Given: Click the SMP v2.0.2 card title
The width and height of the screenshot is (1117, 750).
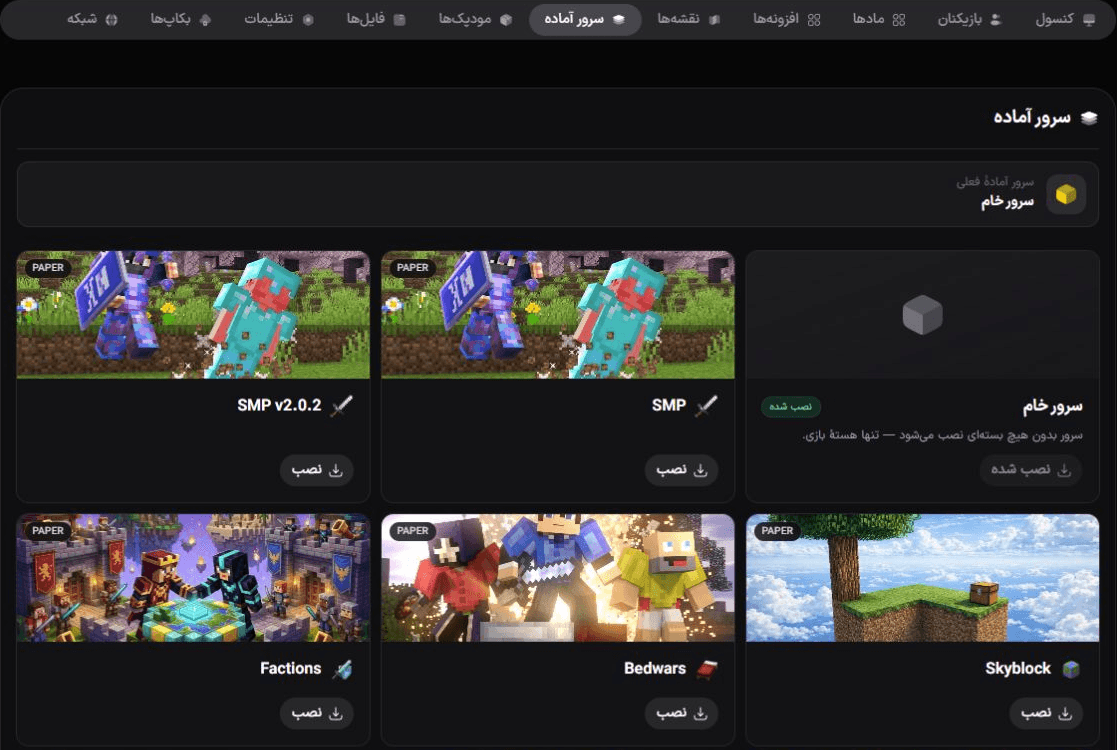Looking at the screenshot, I should (279, 405).
